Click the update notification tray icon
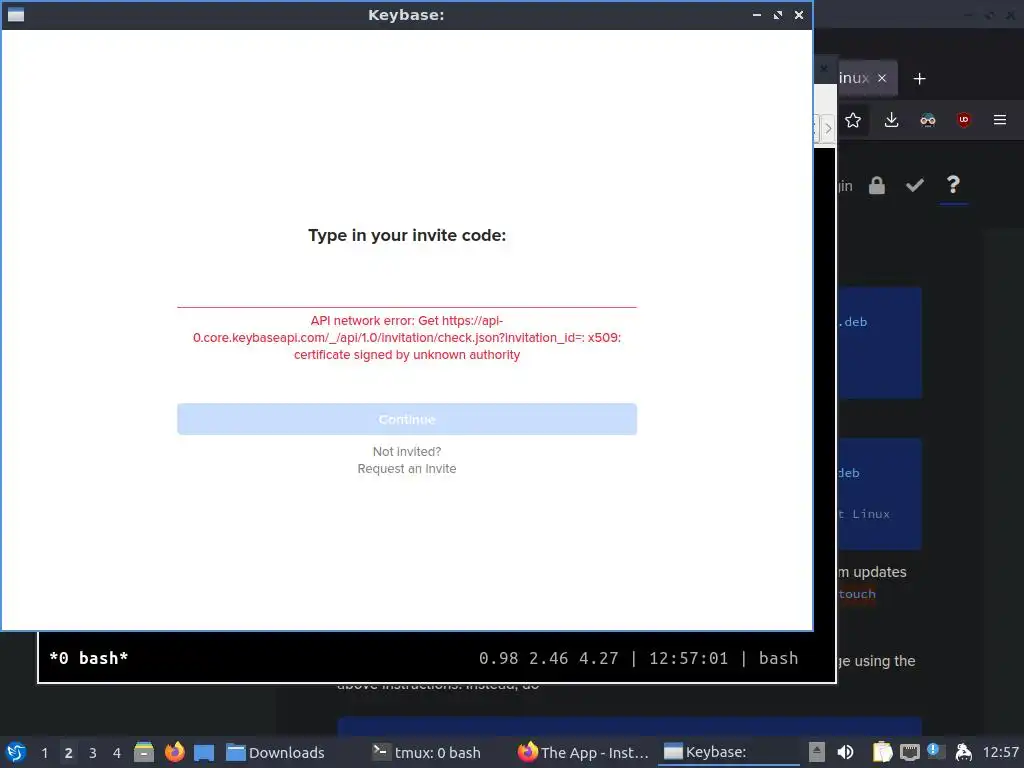The height and width of the screenshot is (768, 1024). [935, 751]
